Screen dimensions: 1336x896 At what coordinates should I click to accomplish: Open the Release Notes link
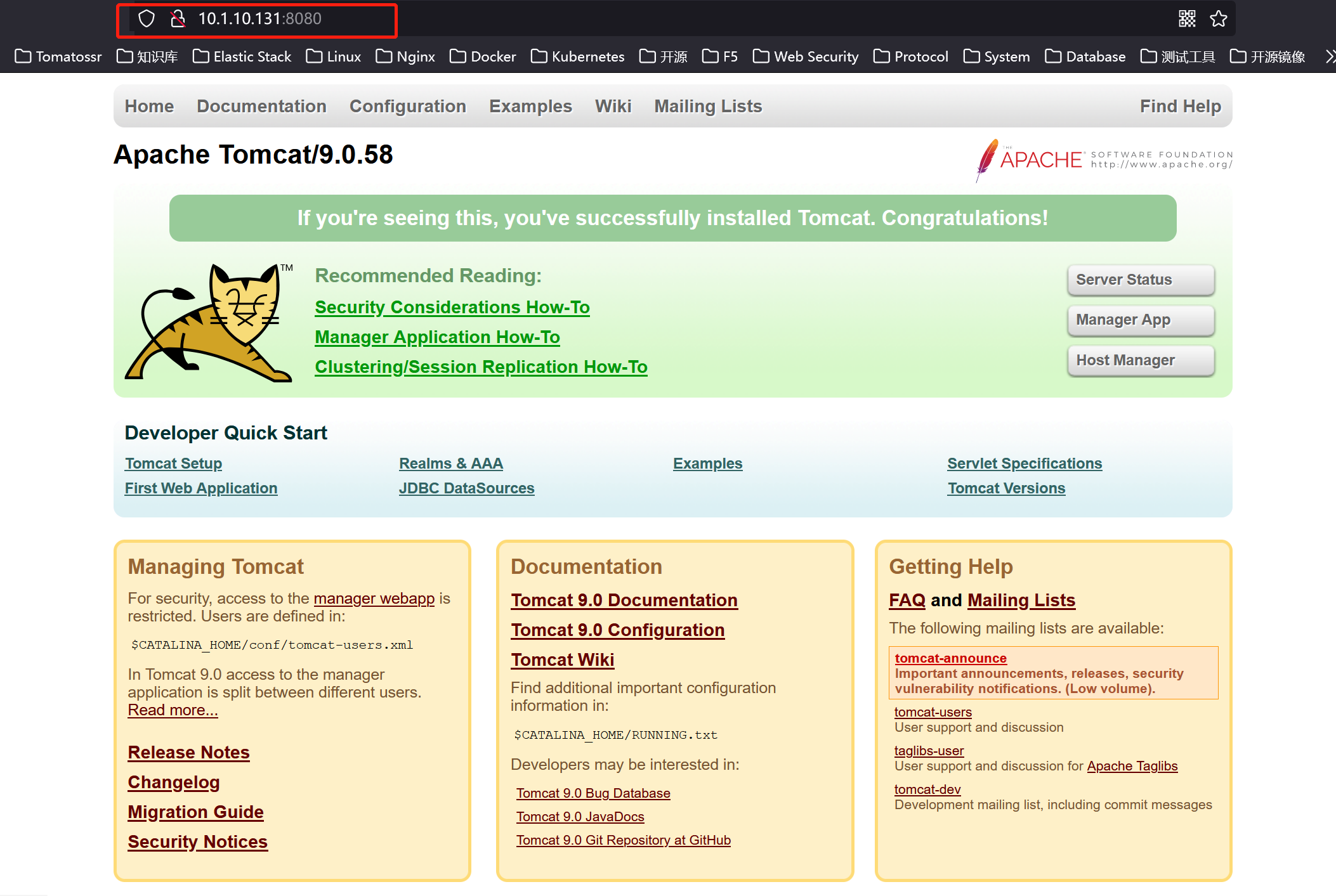click(x=188, y=753)
